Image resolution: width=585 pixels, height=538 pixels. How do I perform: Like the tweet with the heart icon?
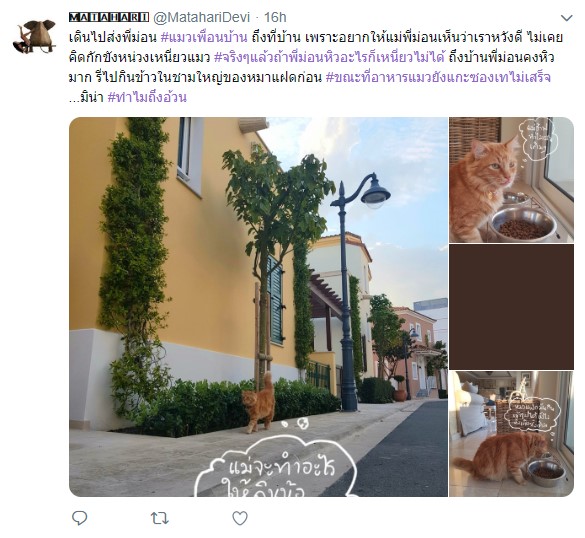(x=240, y=518)
